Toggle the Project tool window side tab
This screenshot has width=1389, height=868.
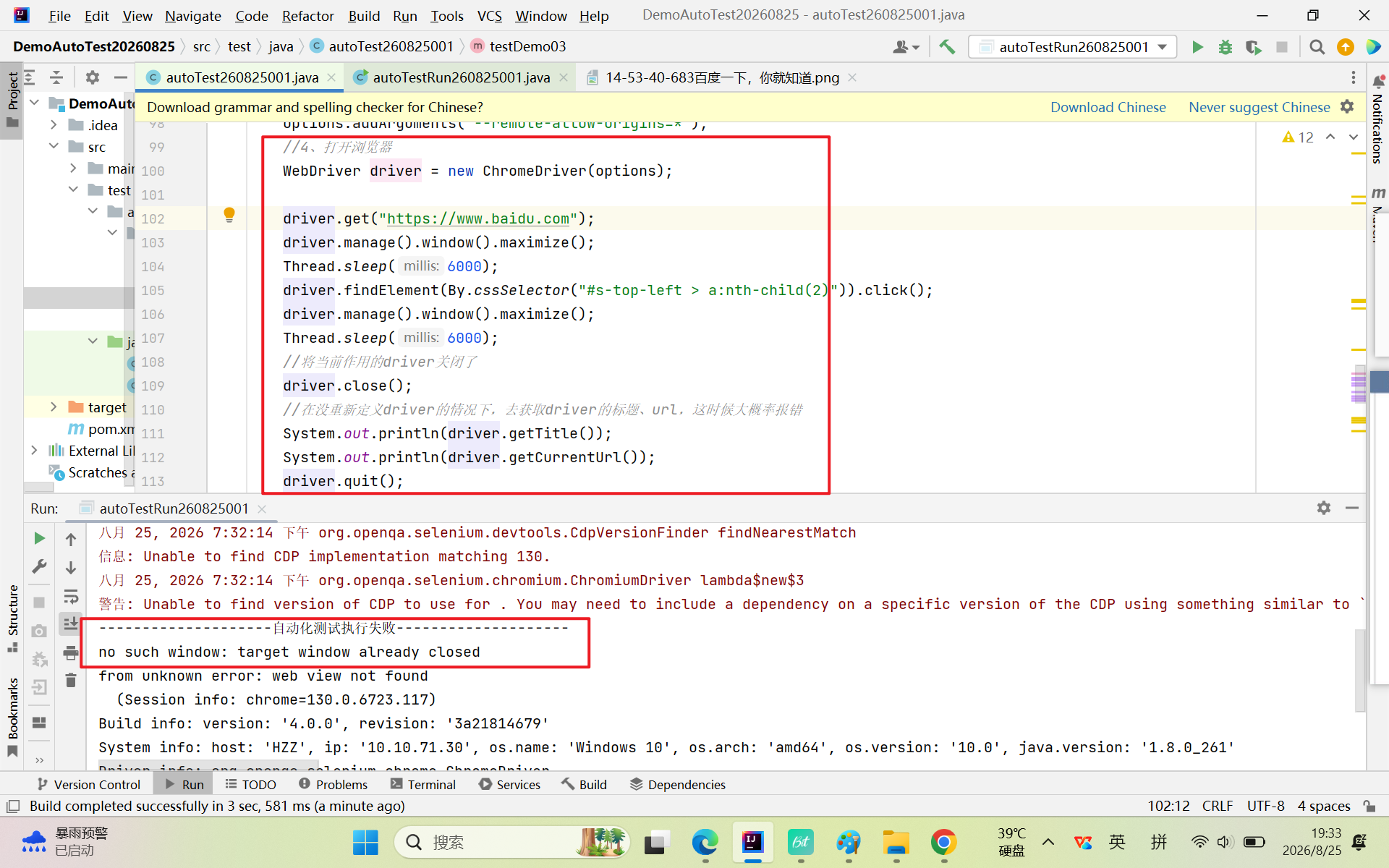pos(12,100)
